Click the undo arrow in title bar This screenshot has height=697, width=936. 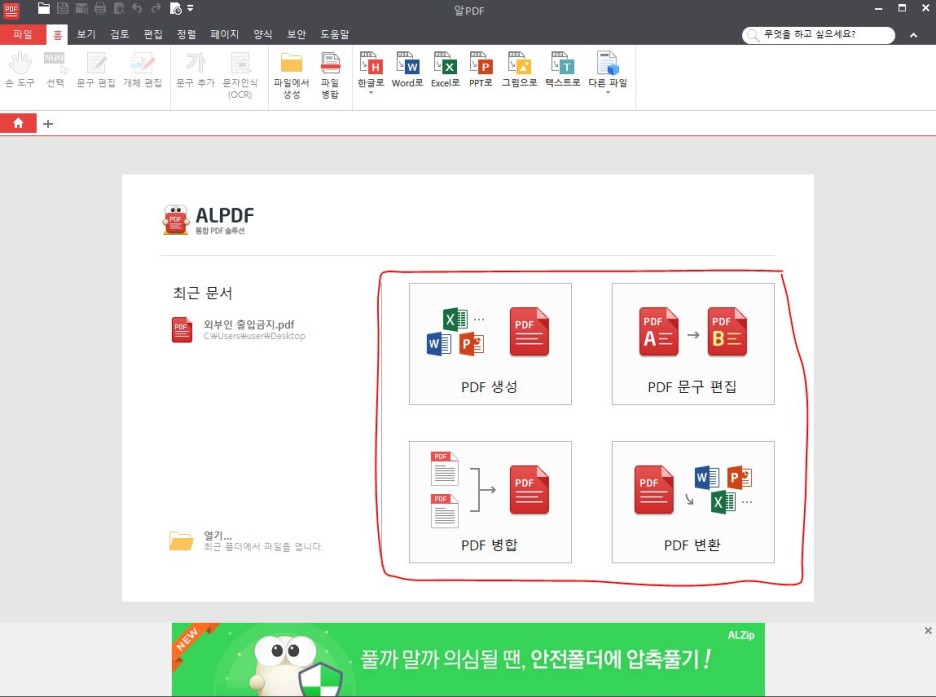click(137, 8)
